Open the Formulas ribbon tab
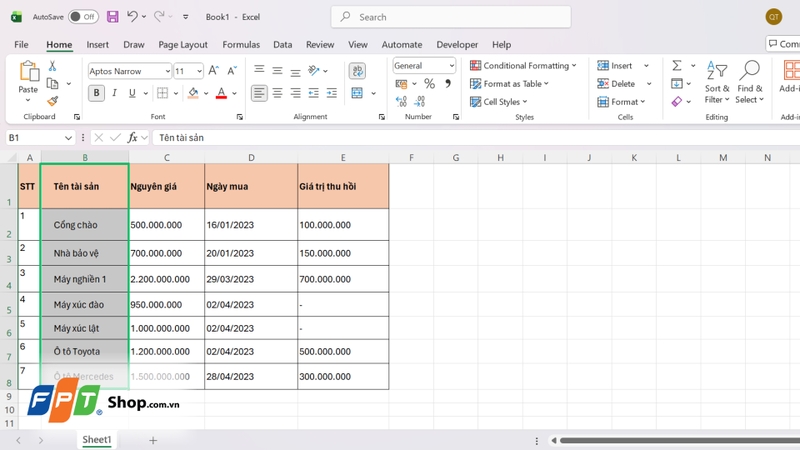 pos(241,44)
